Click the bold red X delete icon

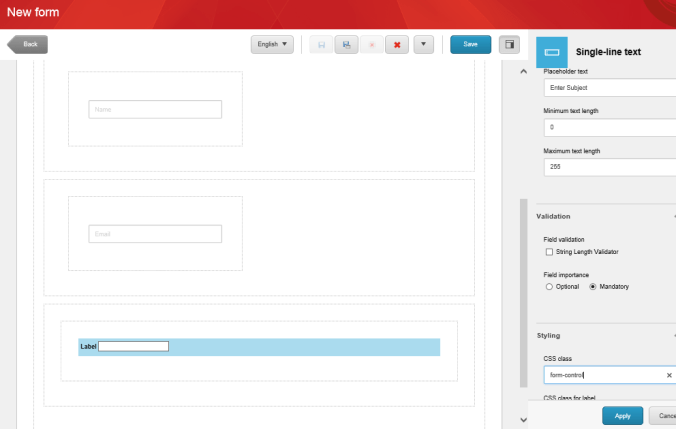[x=397, y=45]
